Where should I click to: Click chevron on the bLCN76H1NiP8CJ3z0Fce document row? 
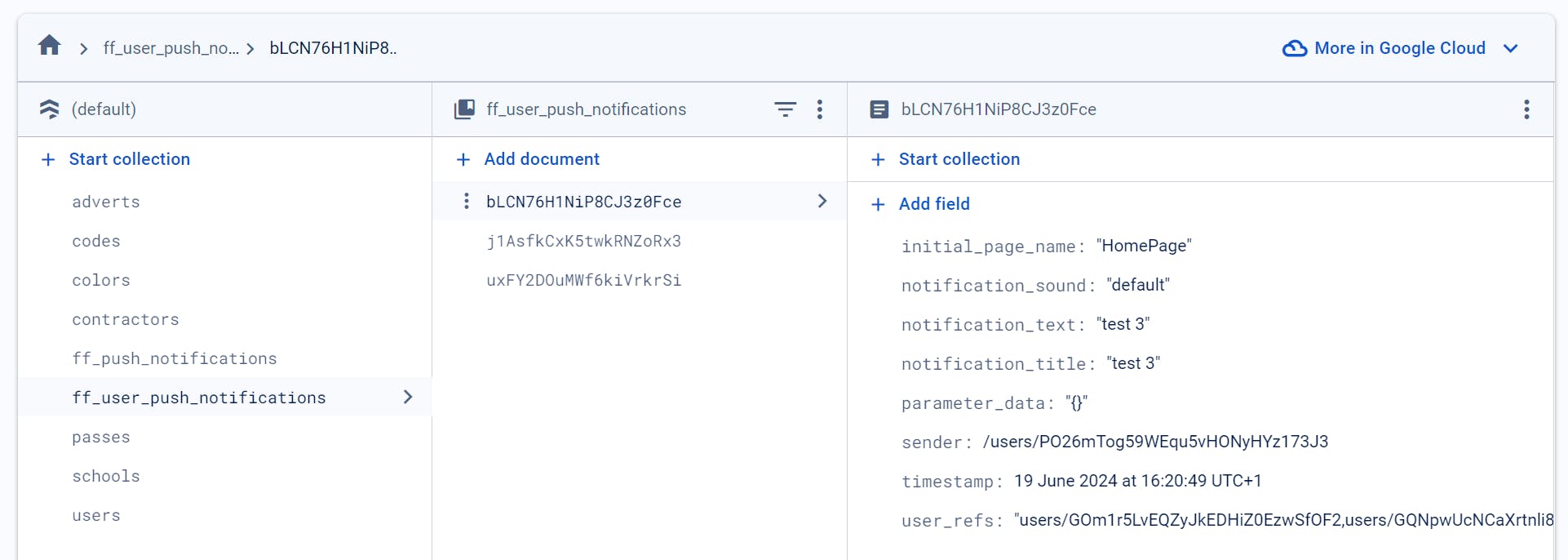click(x=822, y=201)
